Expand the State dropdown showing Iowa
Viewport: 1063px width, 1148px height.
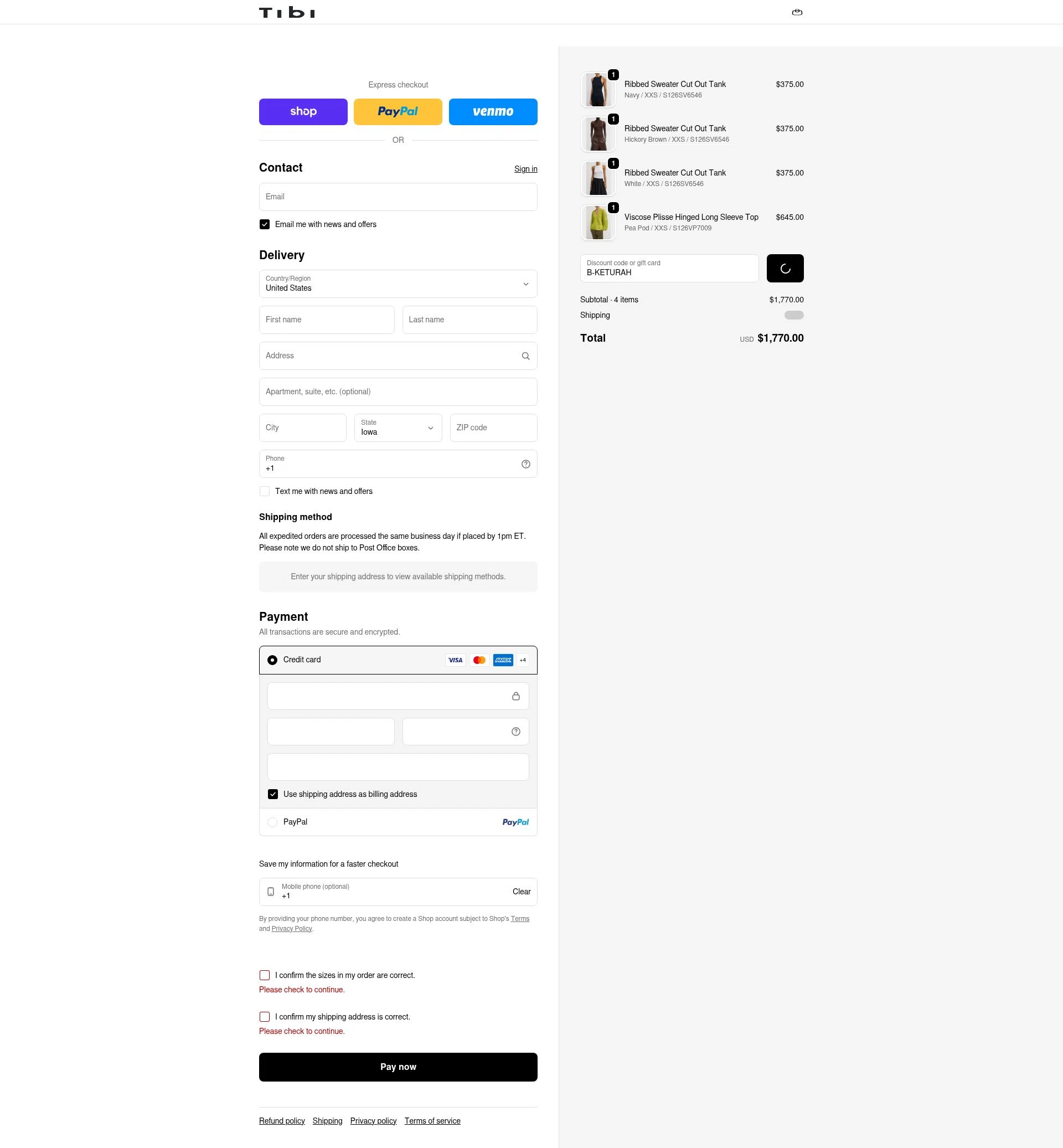pos(398,428)
